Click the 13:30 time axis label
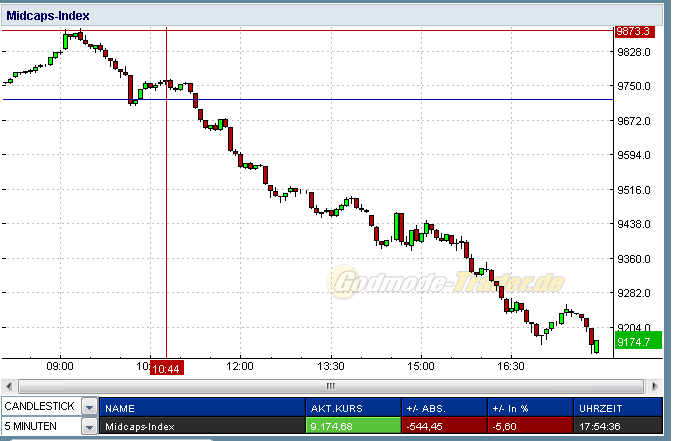The height and width of the screenshot is (441, 673). (330, 366)
